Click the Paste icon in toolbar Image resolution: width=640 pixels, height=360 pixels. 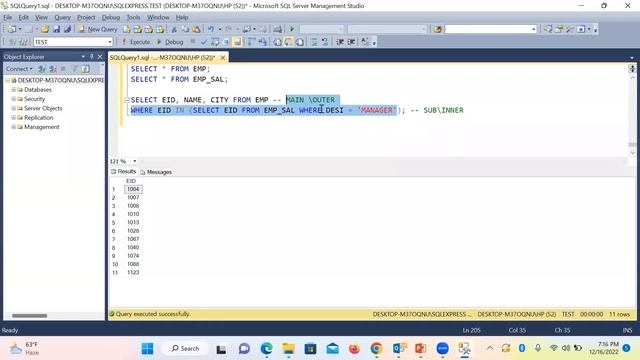[x=196, y=29]
